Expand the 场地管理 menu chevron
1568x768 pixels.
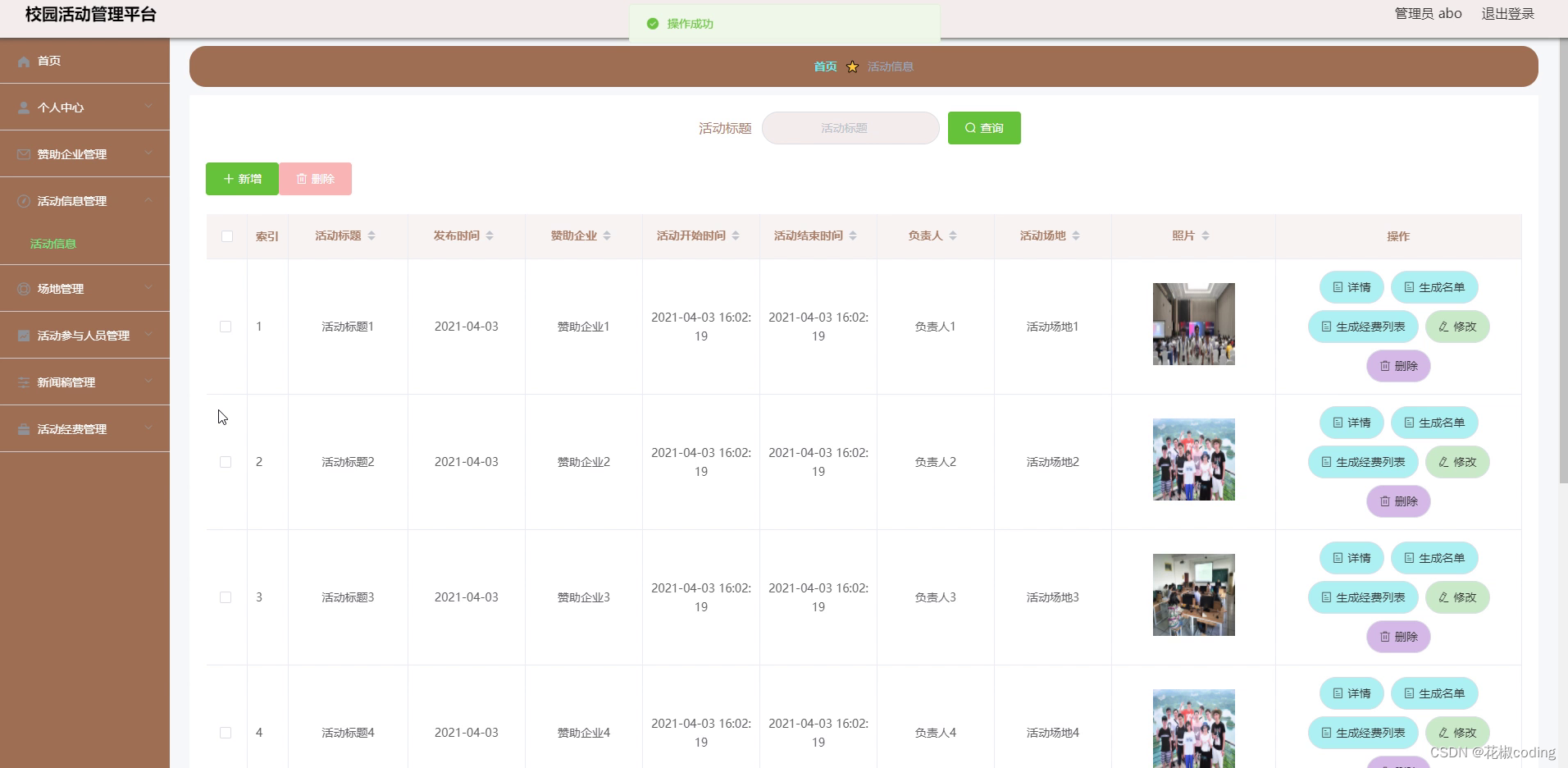tap(148, 287)
